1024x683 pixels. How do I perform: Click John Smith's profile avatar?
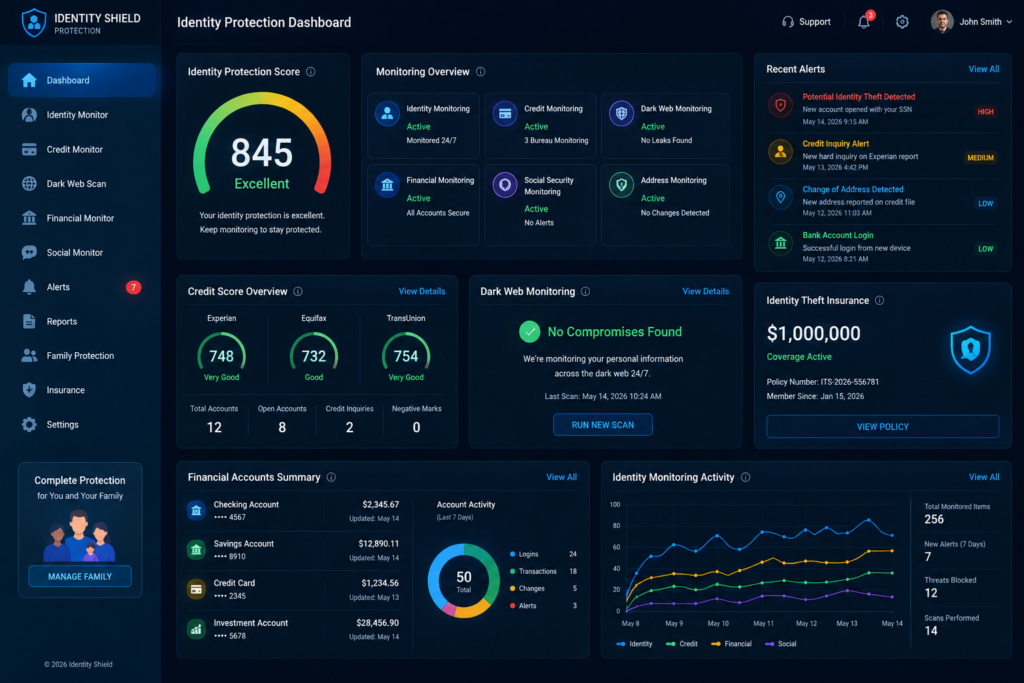tap(941, 22)
